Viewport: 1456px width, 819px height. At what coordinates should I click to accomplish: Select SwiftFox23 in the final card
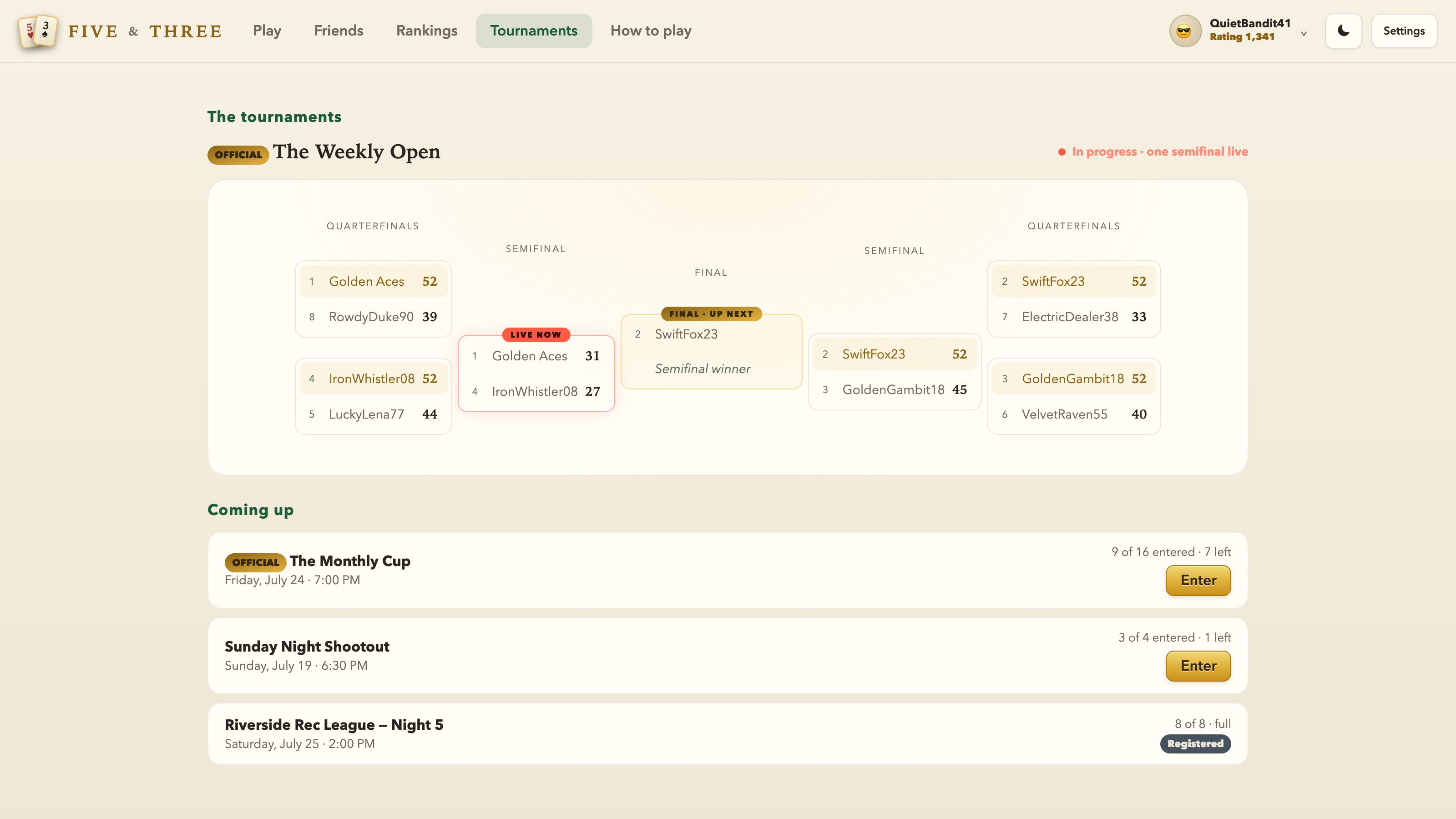coord(711,334)
